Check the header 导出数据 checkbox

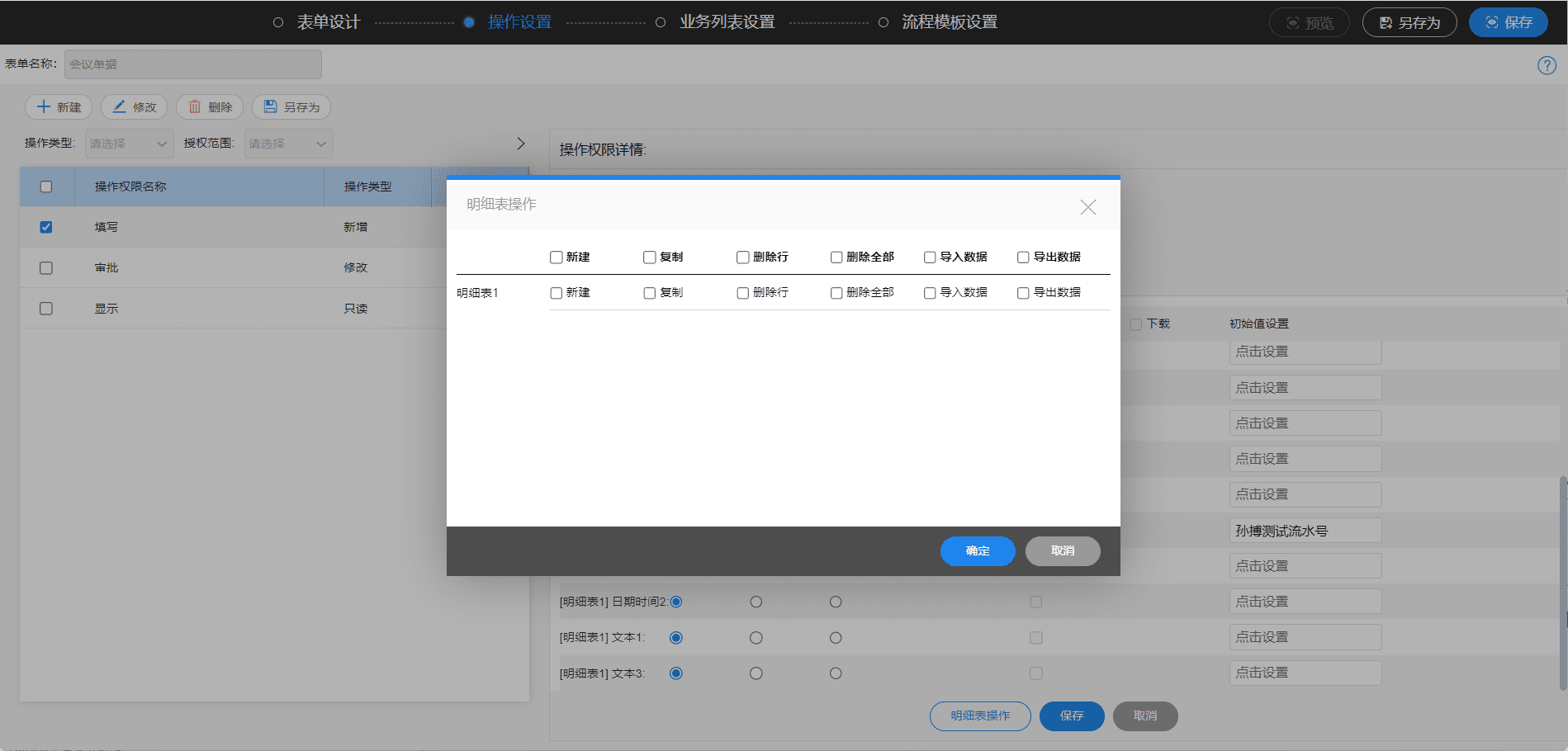pos(1023,257)
